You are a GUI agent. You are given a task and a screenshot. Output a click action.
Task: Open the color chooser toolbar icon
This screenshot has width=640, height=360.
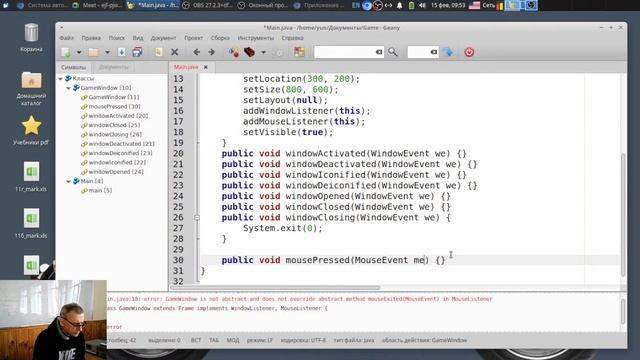point(299,52)
